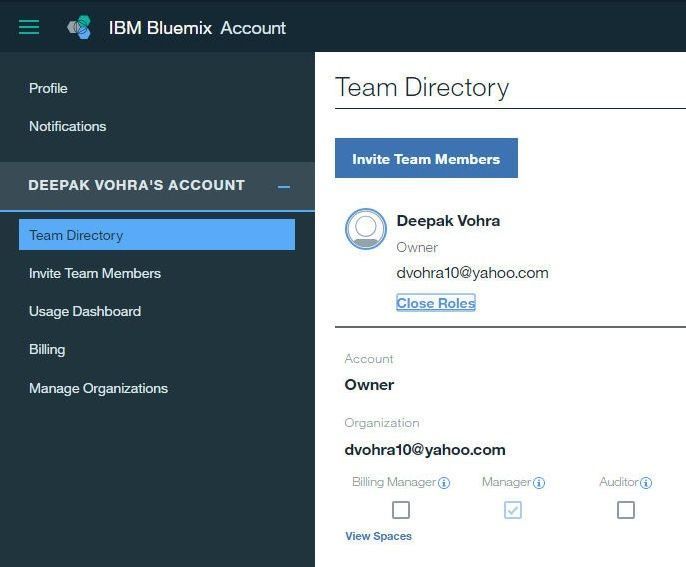Open the hamburger navigation menu
Image resolution: width=686 pixels, height=567 pixels.
coord(29,27)
